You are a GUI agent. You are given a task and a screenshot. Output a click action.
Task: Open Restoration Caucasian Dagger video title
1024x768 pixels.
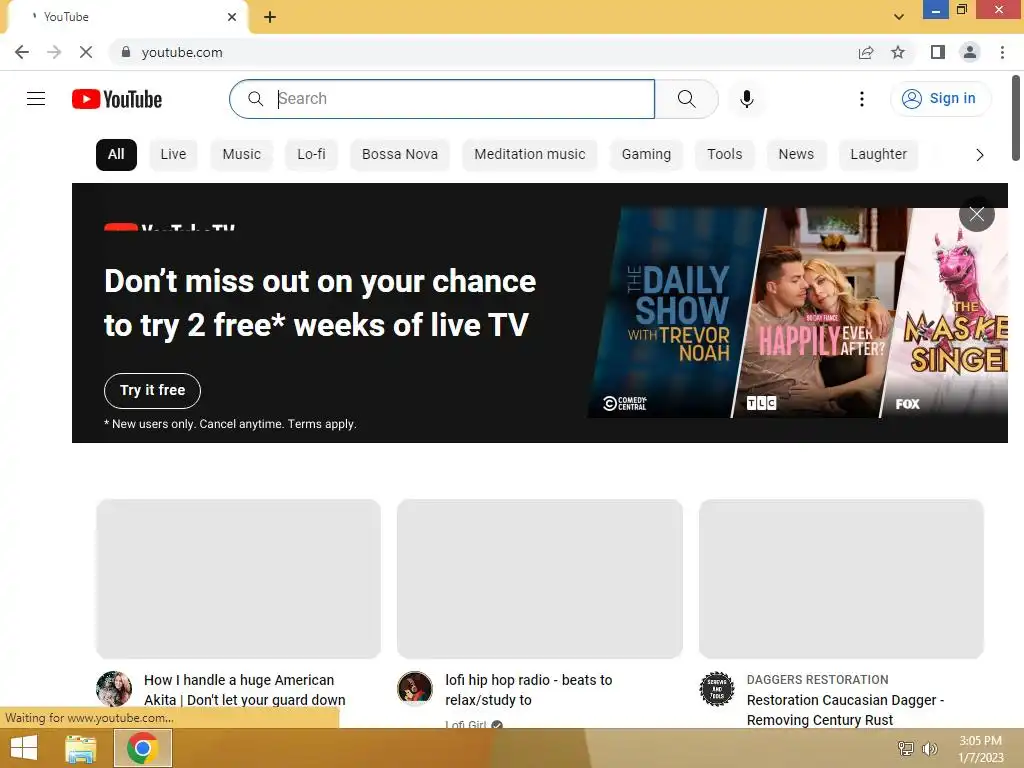846,710
